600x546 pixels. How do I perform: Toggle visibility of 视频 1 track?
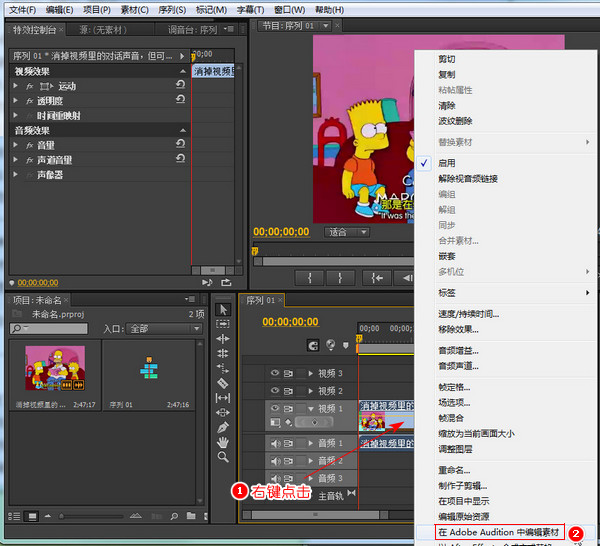click(x=275, y=408)
